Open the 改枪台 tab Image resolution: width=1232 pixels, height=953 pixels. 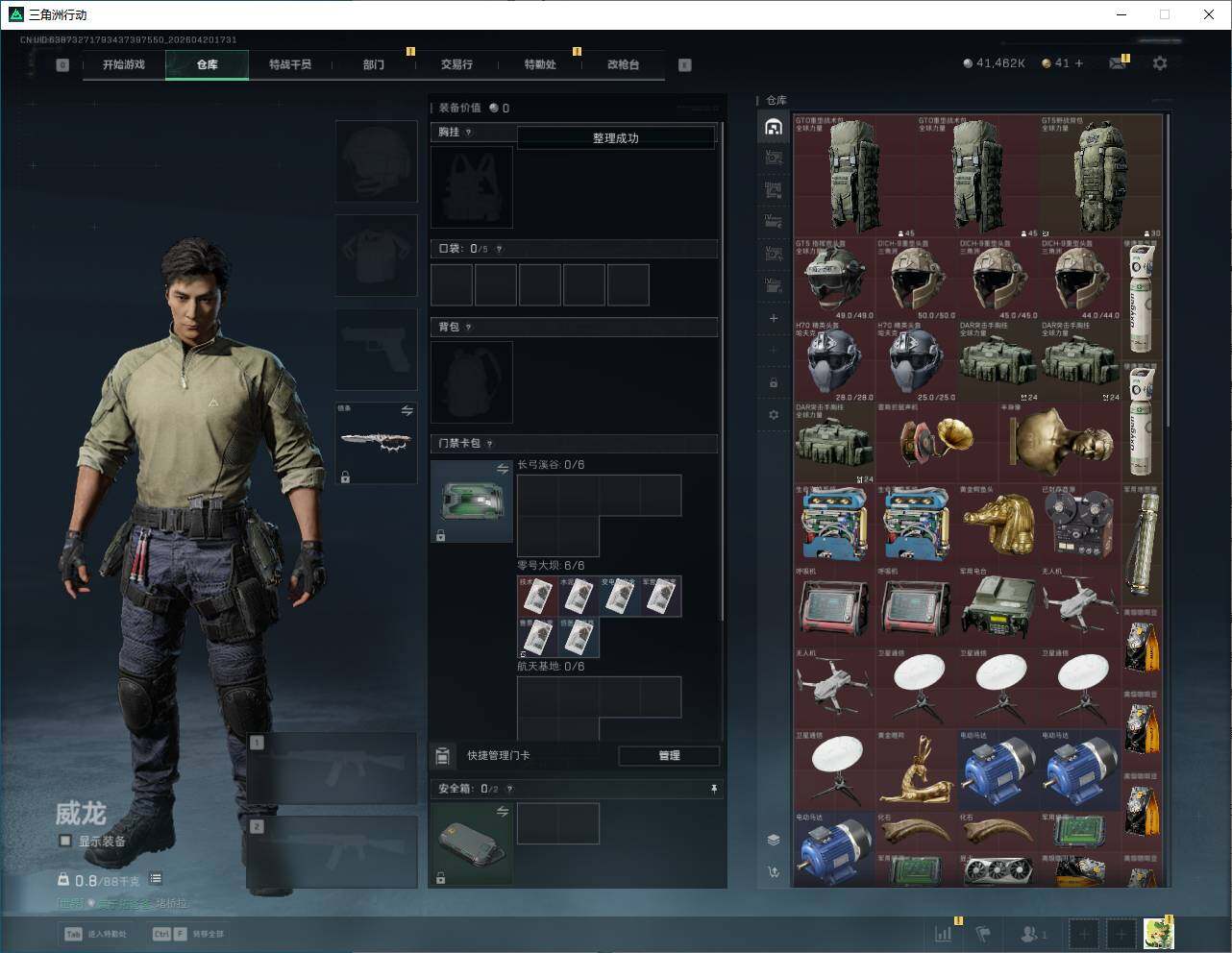[x=623, y=64]
